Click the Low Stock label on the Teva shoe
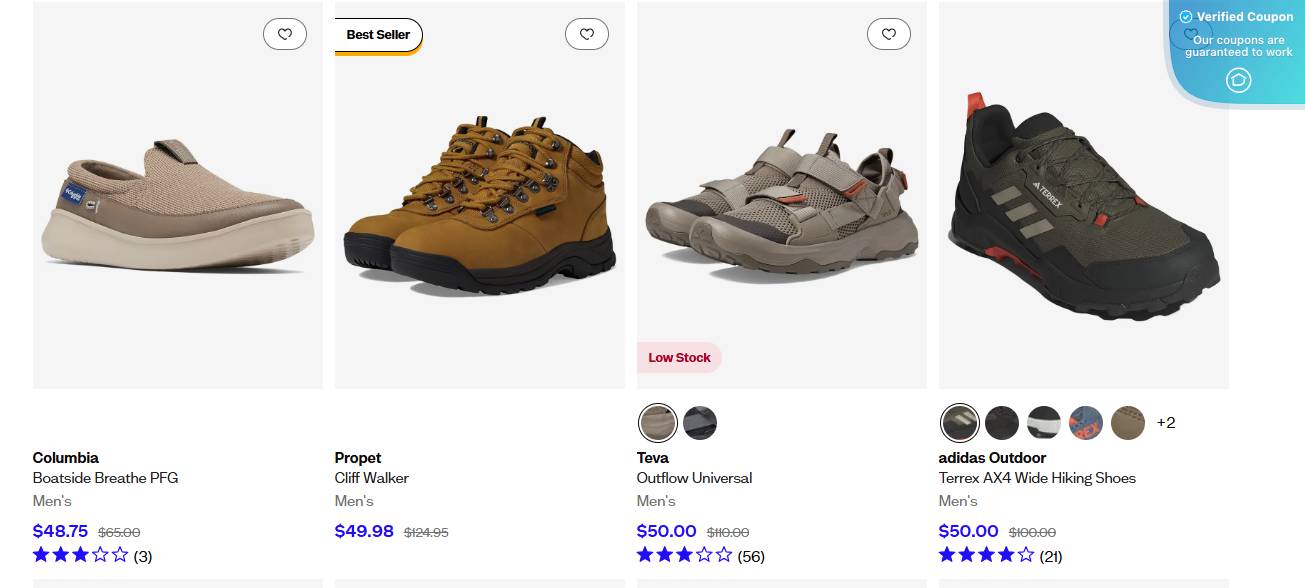The image size is (1305, 588). click(x=679, y=357)
